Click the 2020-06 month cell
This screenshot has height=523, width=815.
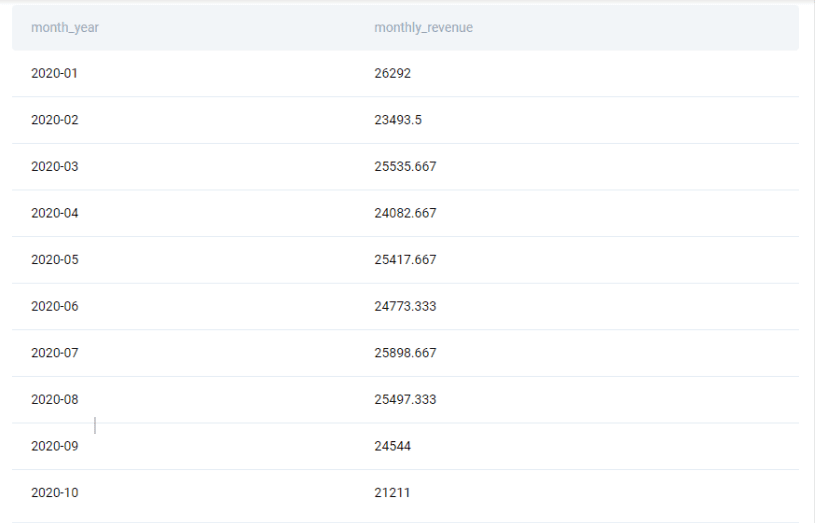54,307
